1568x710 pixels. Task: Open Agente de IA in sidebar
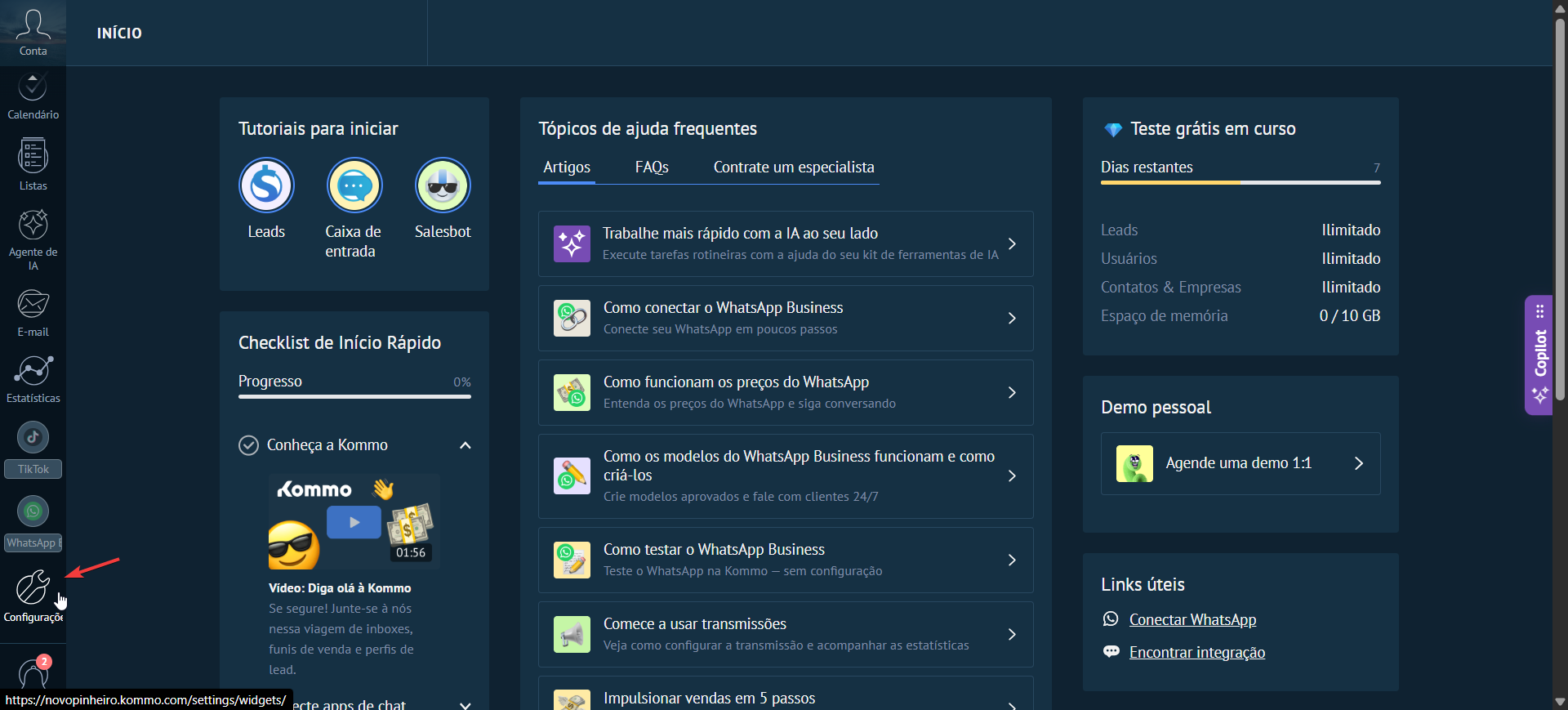[33, 226]
